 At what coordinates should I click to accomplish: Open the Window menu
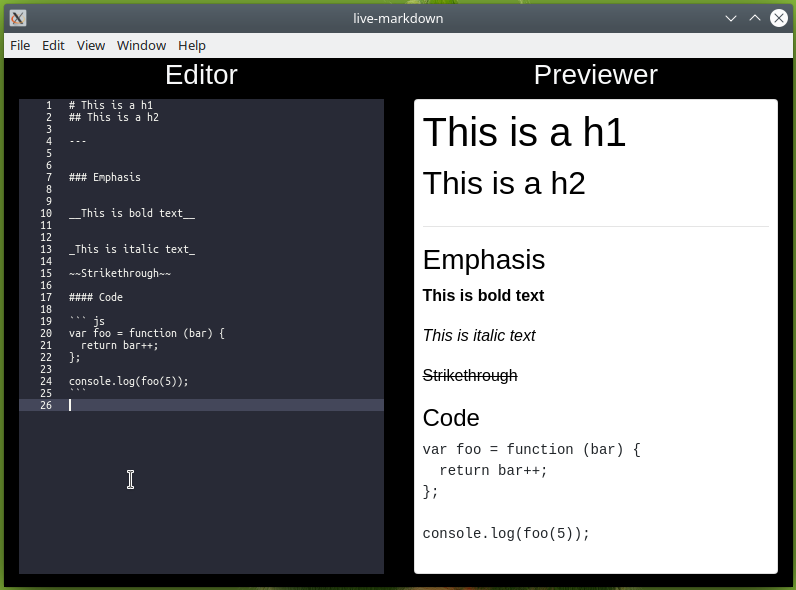tap(141, 46)
